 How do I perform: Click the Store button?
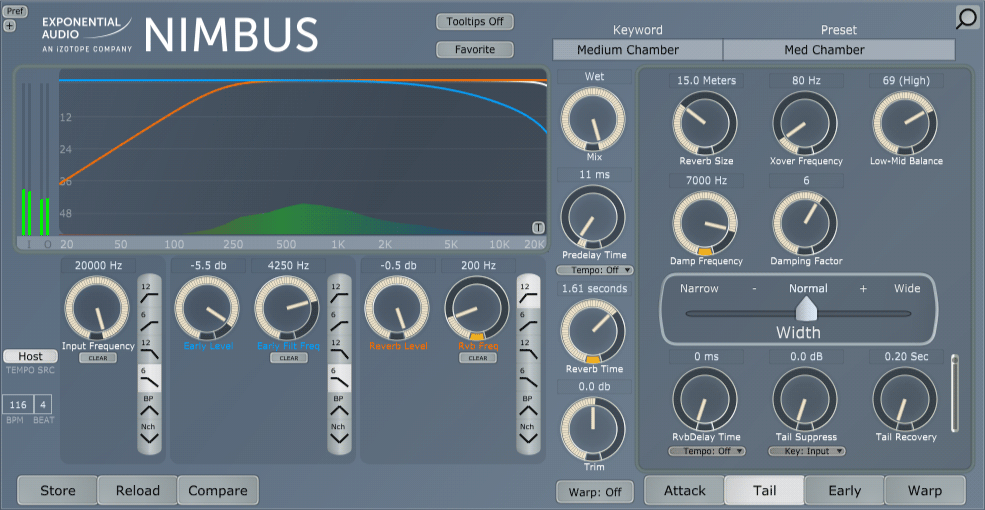58,491
